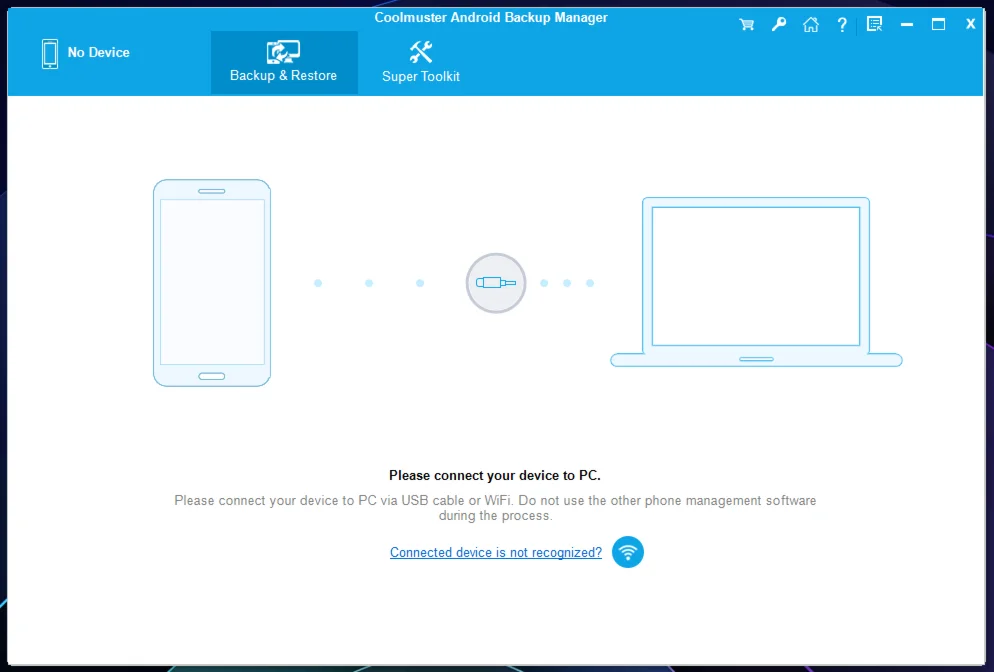The image size is (994, 672).
Task: Open the Super Toolkit tab
Action: pos(421,63)
